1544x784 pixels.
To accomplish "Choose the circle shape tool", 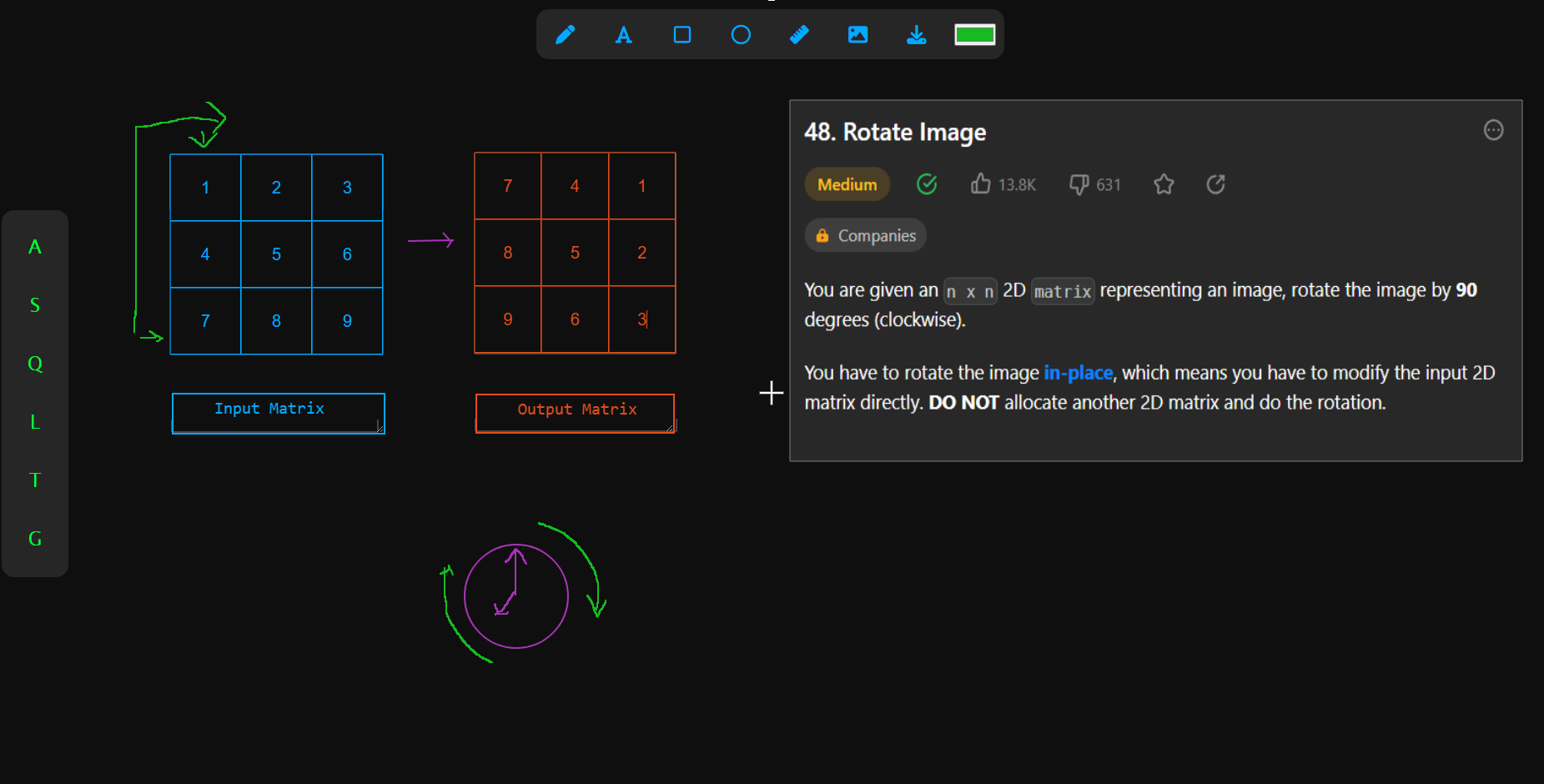I will [x=741, y=34].
